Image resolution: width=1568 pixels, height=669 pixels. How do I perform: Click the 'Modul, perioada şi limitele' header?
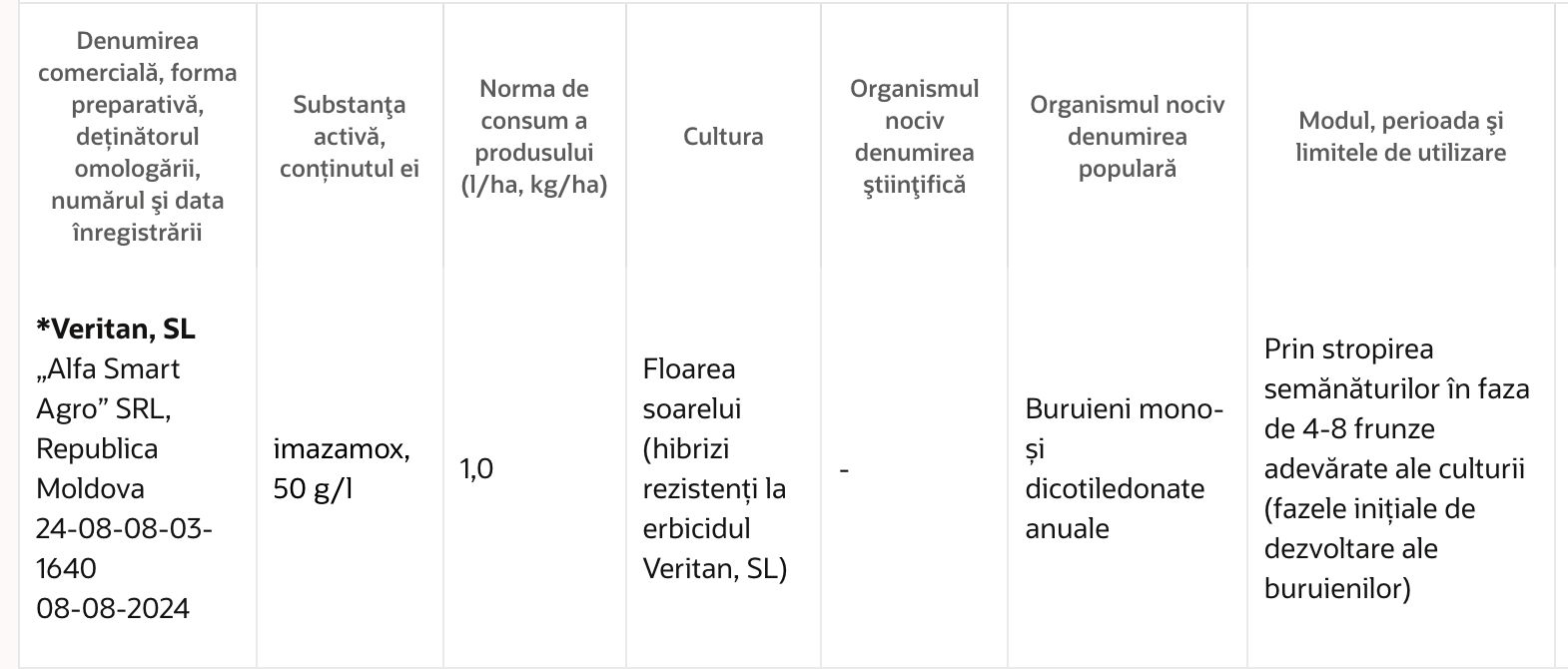1400,137
